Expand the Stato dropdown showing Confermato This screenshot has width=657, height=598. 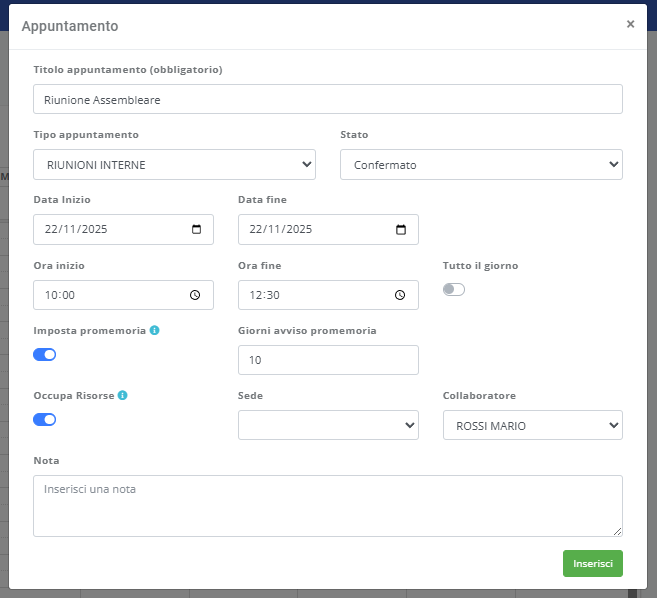[481, 165]
